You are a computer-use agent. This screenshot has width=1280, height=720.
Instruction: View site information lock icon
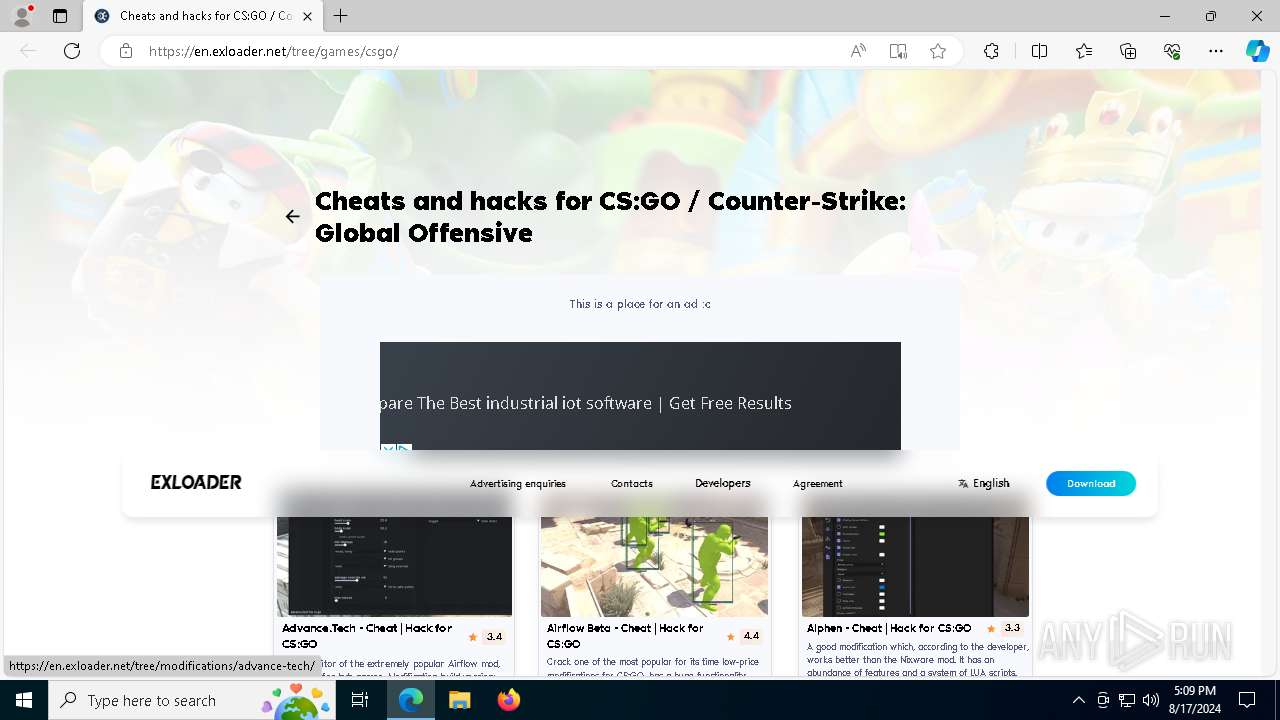click(x=126, y=51)
